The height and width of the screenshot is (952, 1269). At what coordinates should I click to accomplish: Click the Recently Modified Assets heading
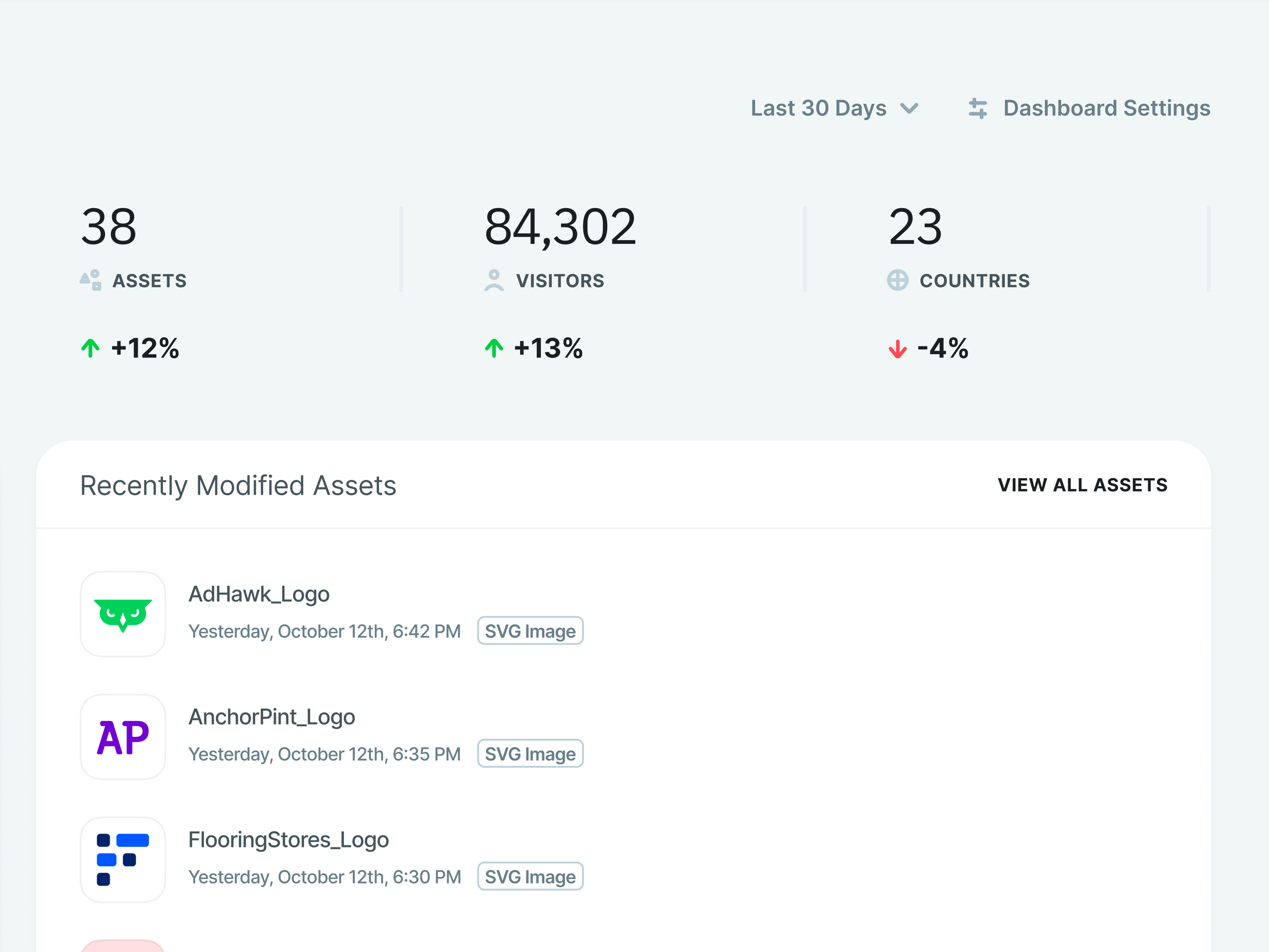(238, 486)
